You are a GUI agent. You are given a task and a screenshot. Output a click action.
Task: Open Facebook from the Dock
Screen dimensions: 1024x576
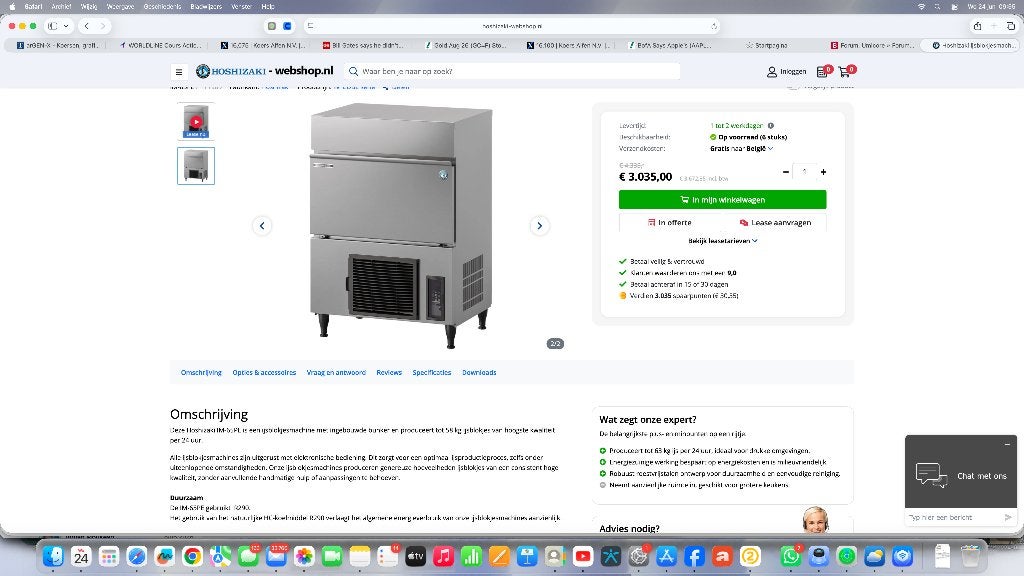[694, 556]
